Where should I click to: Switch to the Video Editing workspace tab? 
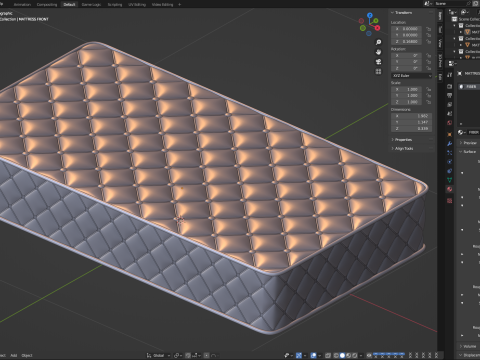click(162, 4)
